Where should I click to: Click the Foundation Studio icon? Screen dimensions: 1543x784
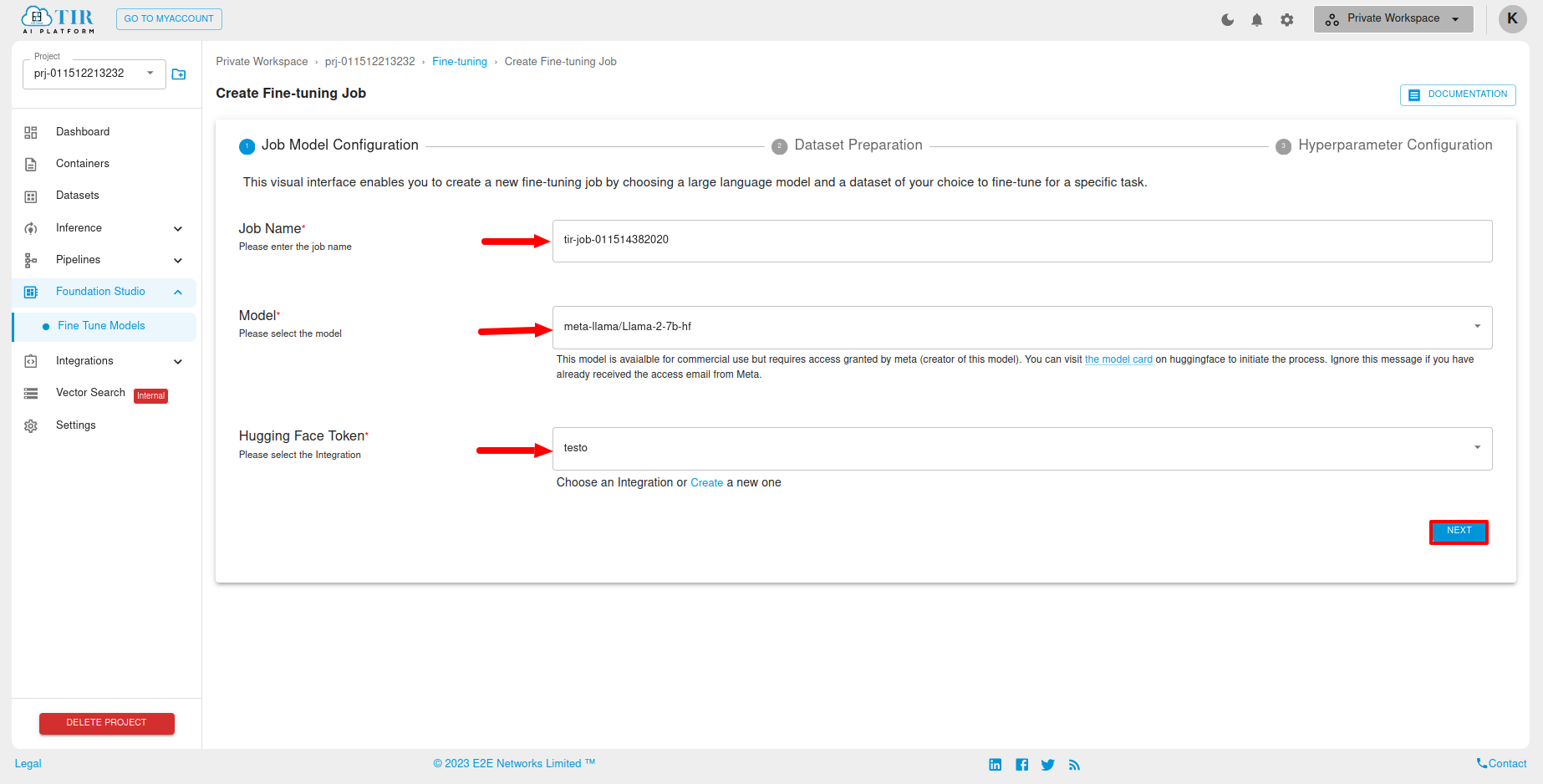pos(31,292)
